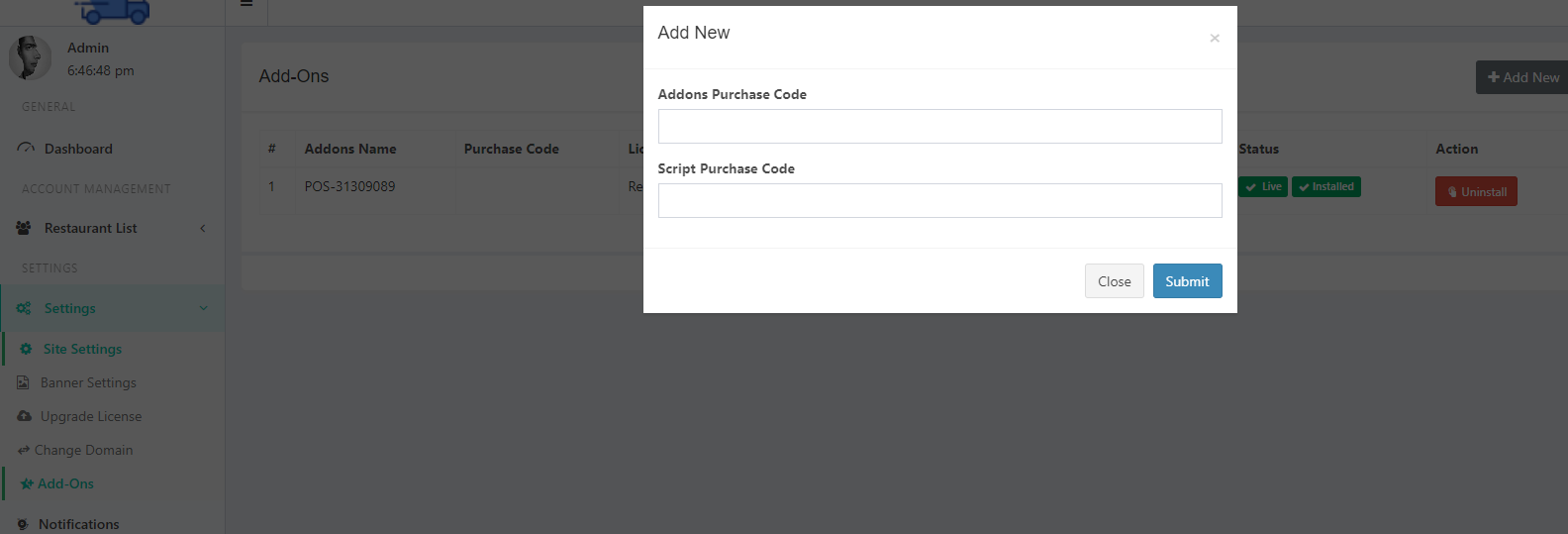Click the Restaurant List users icon

[x=24, y=228]
